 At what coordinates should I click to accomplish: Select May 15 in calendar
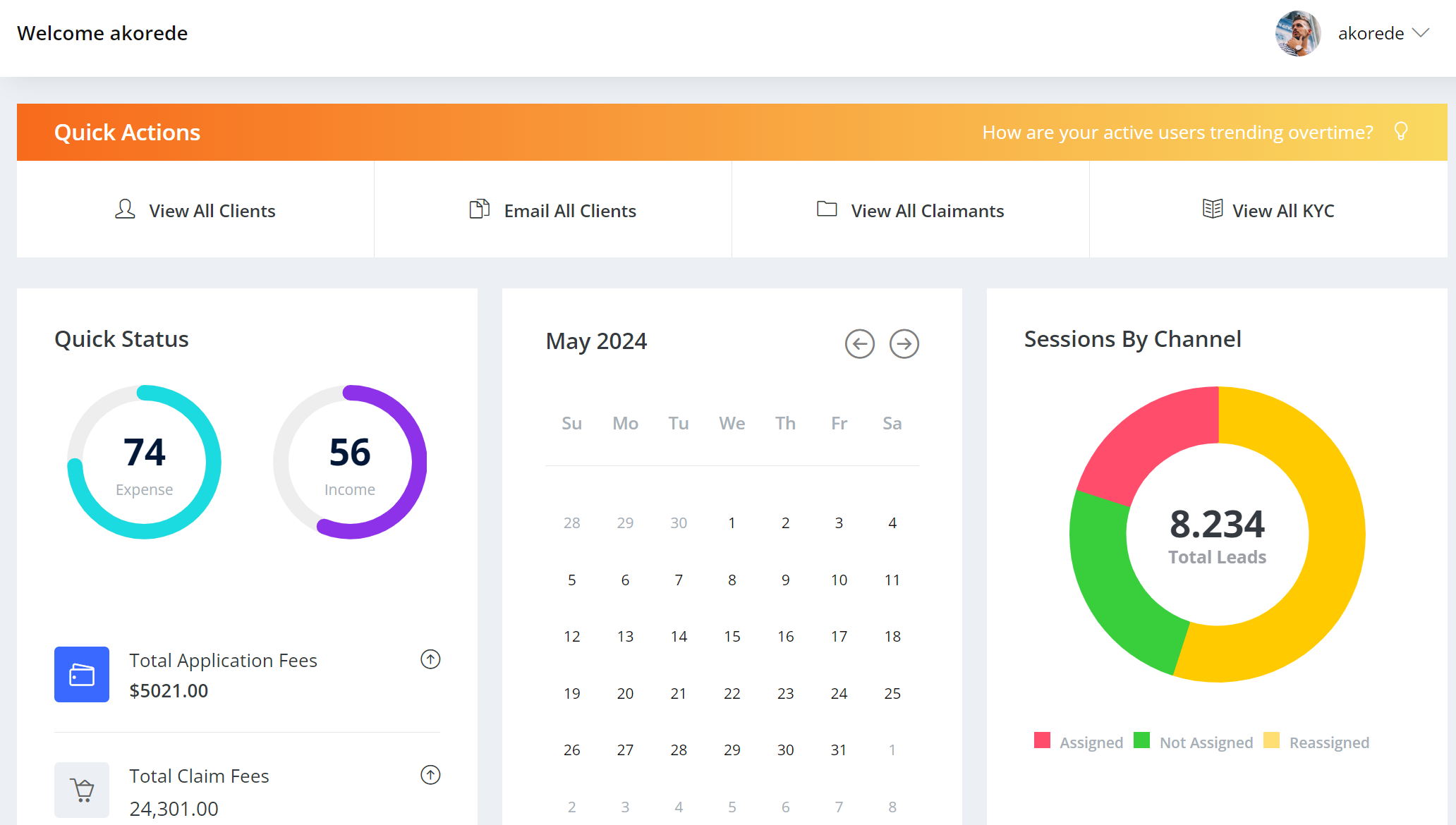point(732,637)
